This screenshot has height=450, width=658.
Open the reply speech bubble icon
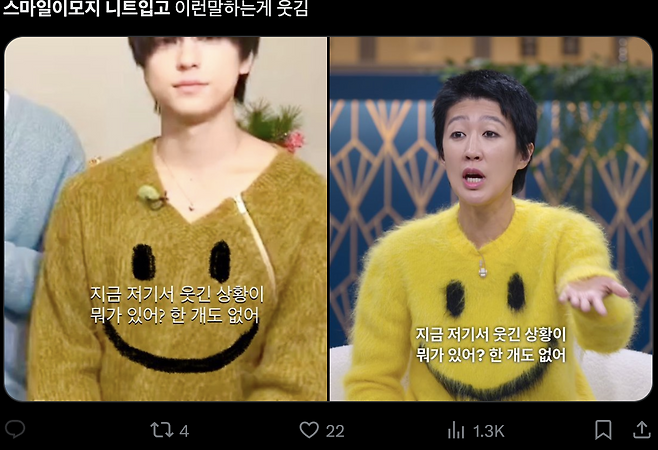tap(15, 429)
